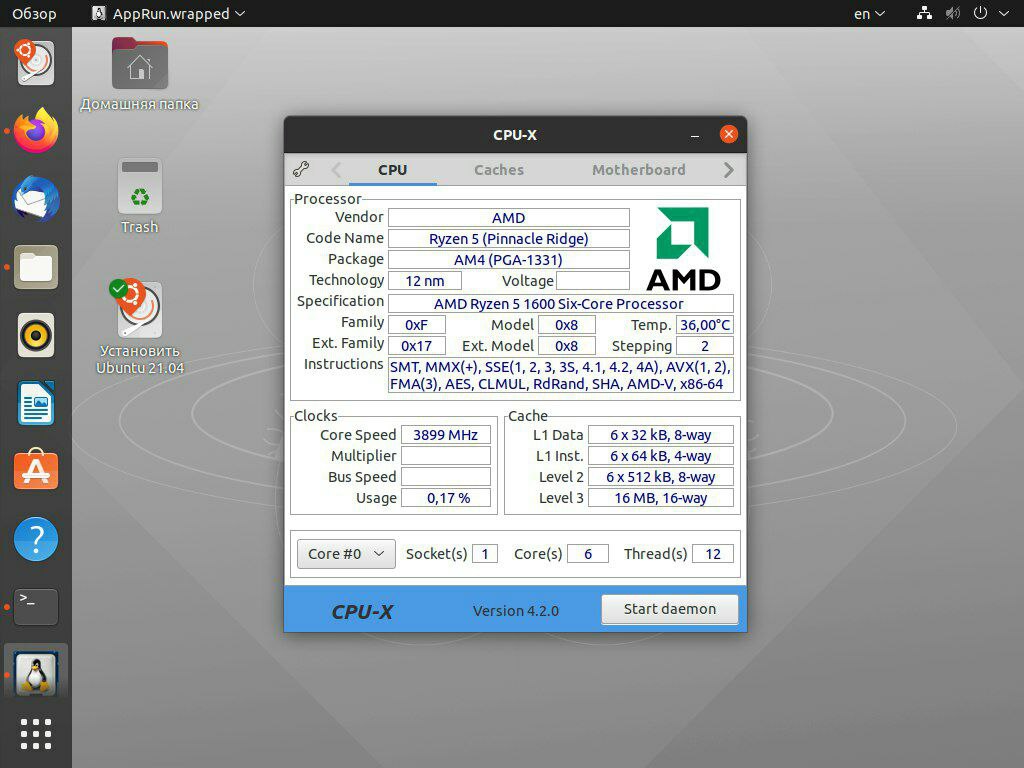Expand the Core #0 dropdown

coord(346,554)
